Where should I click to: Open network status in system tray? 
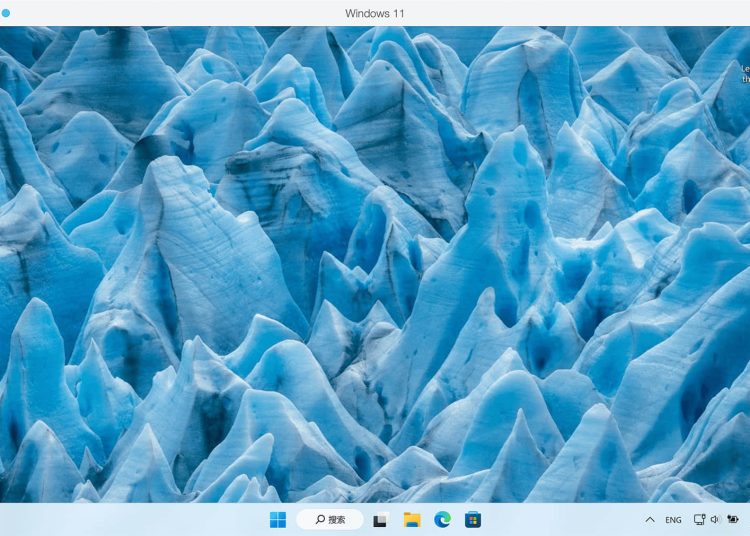point(700,519)
